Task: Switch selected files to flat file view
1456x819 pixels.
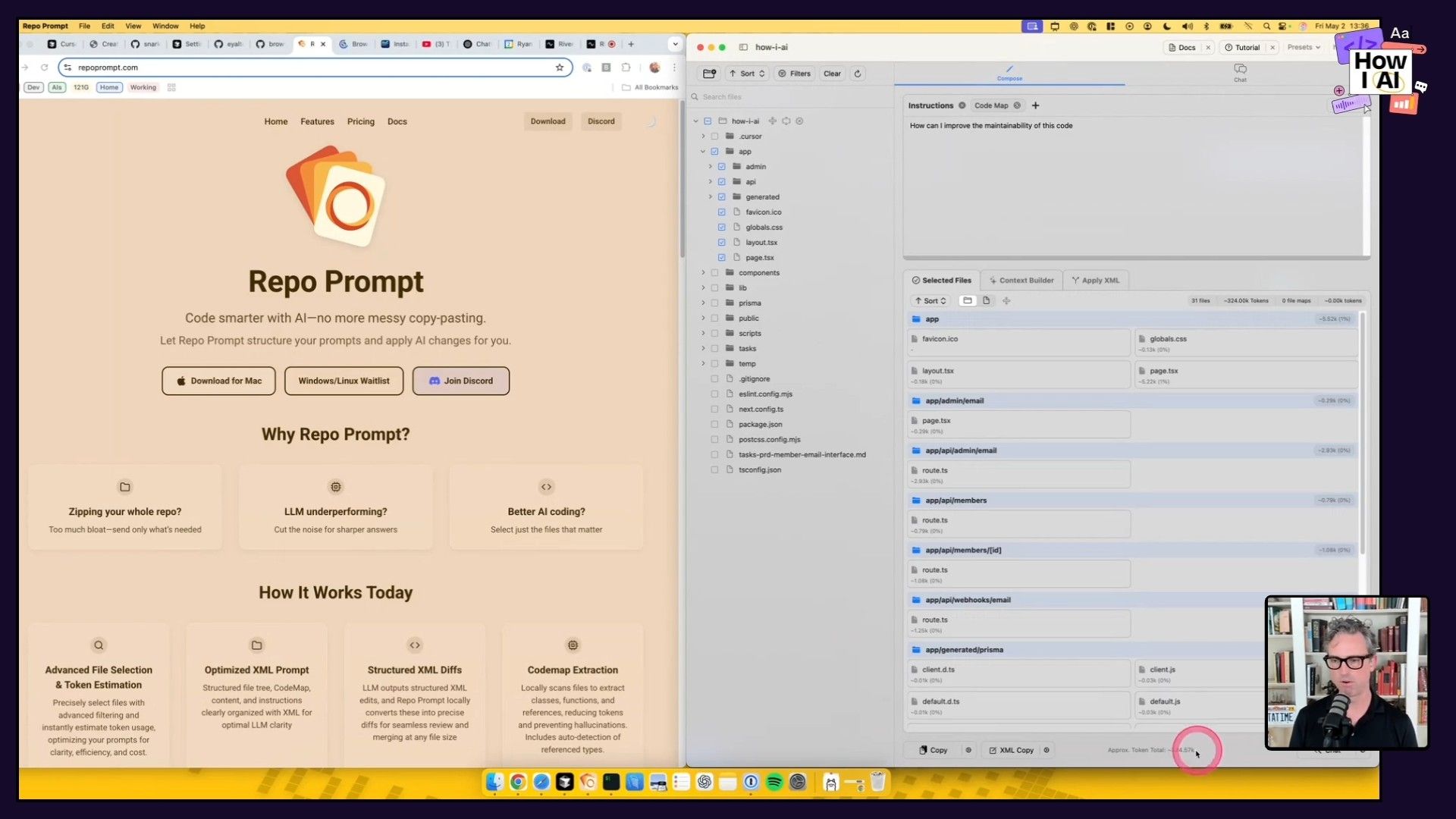Action: tap(986, 301)
